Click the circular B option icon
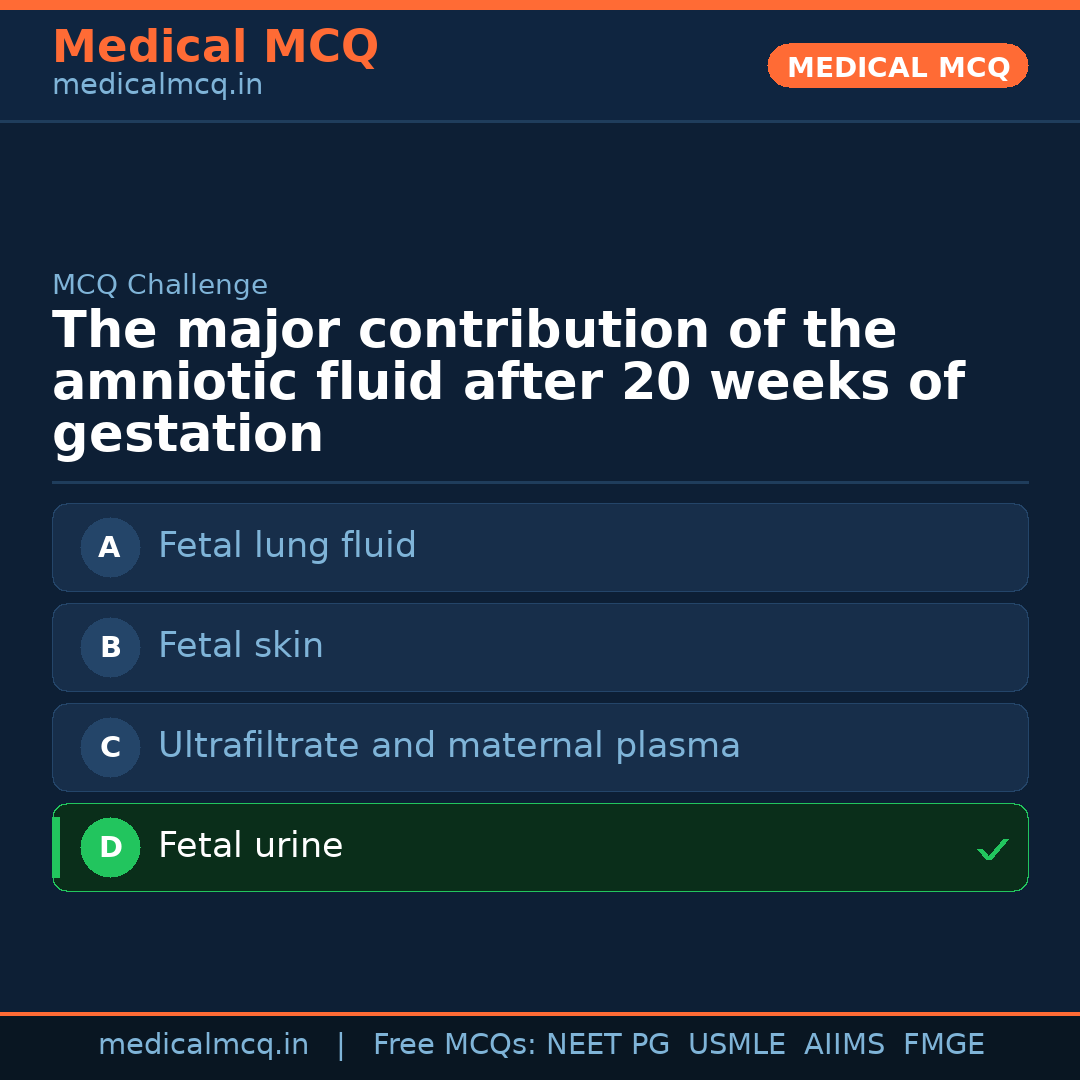The width and height of the screenshot is (1080, 1080). [110, 647]
